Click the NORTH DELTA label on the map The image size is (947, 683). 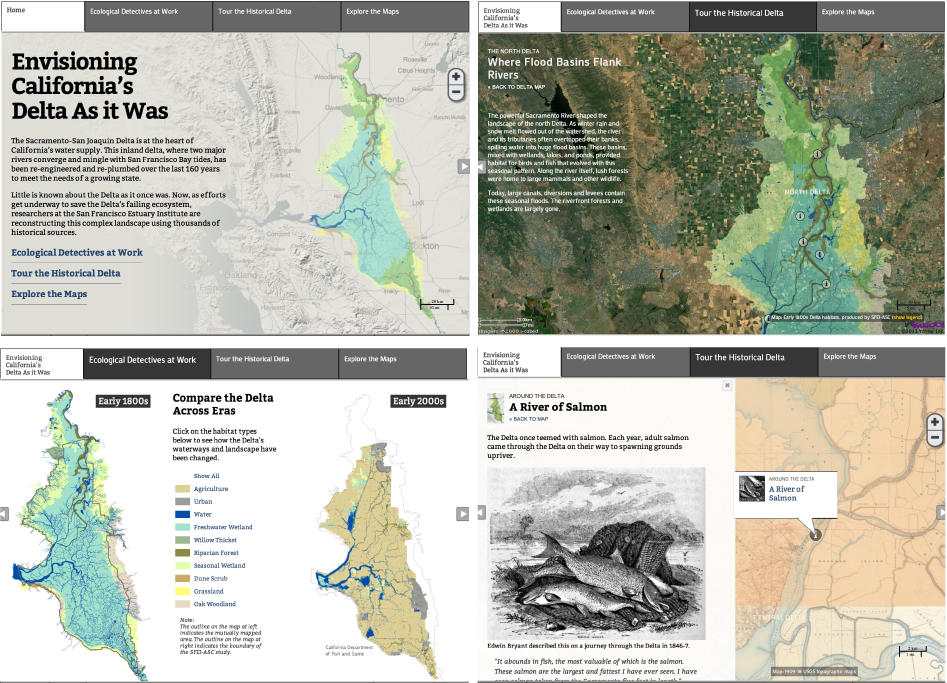(x=807, y=192)
